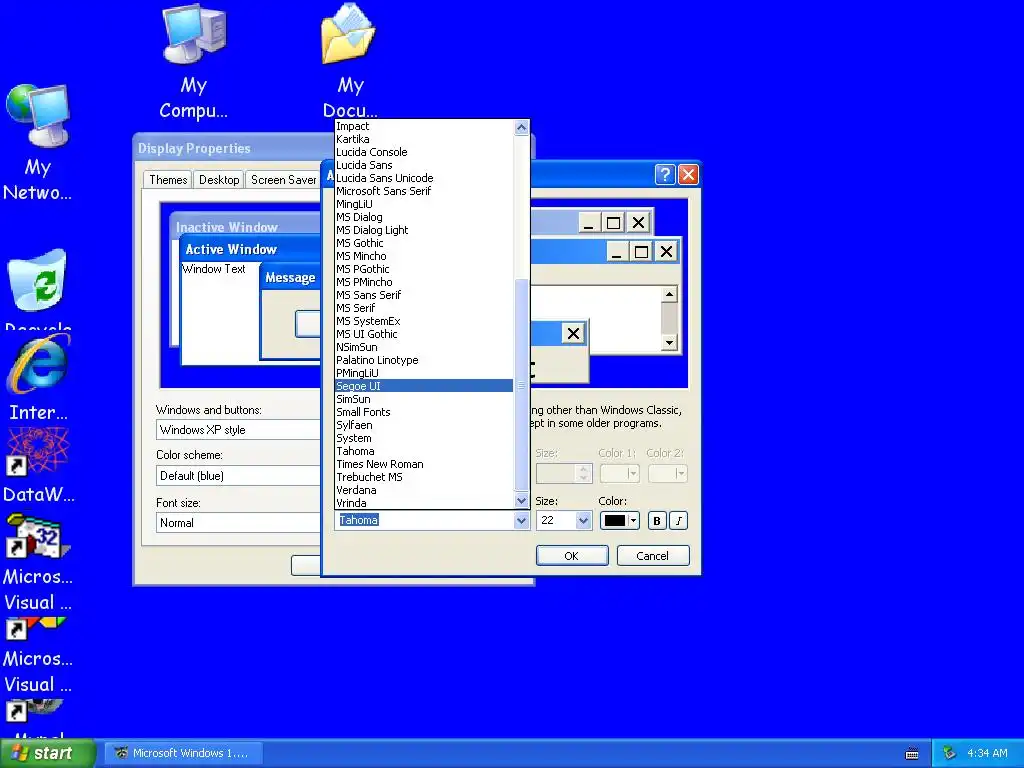Open the font Color picker dropdown
This screenshot has height=768, width=1024.
coord(619,520)
